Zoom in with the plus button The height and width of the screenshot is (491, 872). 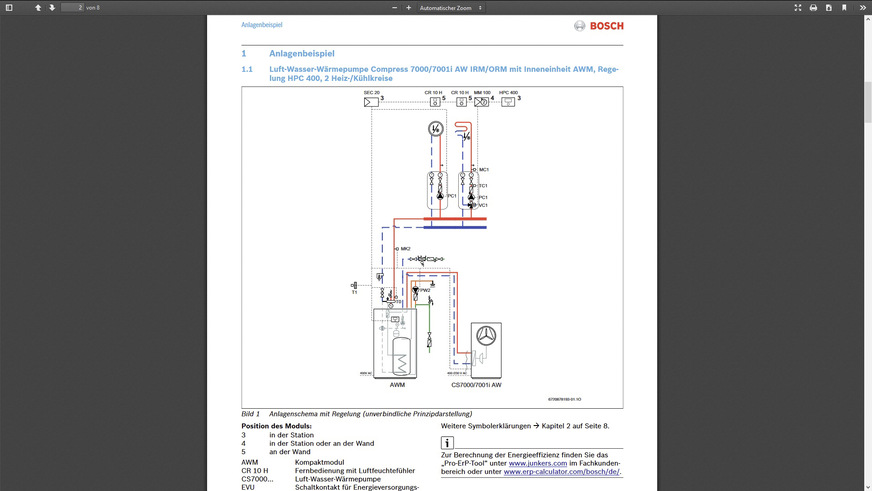coord(408,7)
